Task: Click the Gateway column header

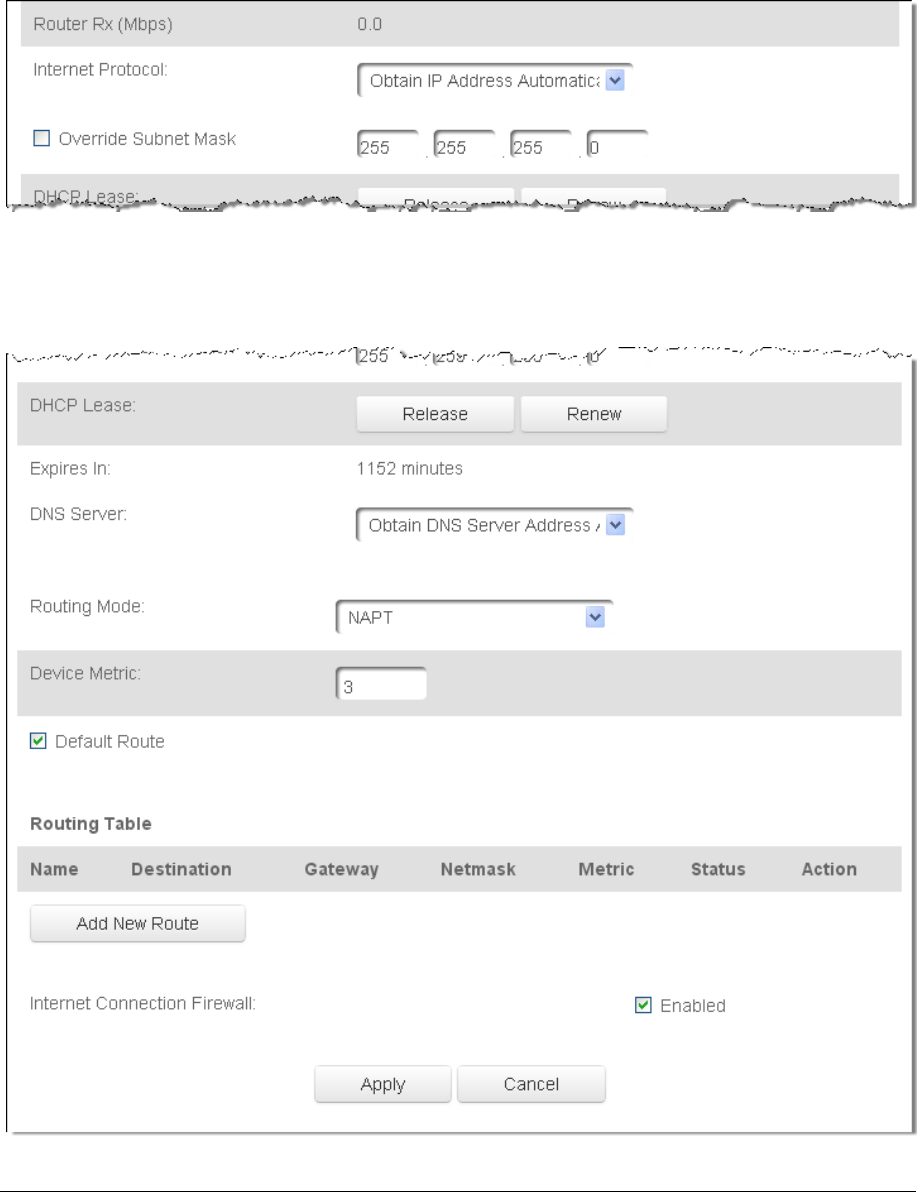Action: [x=341, y=870]
